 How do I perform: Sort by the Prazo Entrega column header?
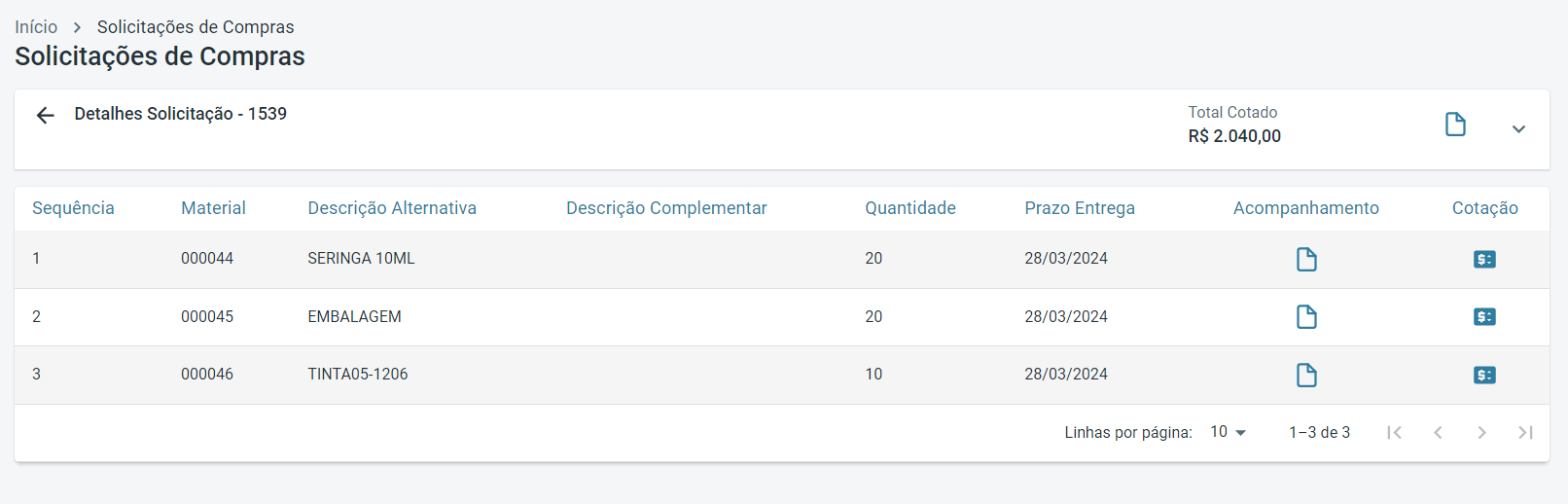click(x=1080, y=208)
